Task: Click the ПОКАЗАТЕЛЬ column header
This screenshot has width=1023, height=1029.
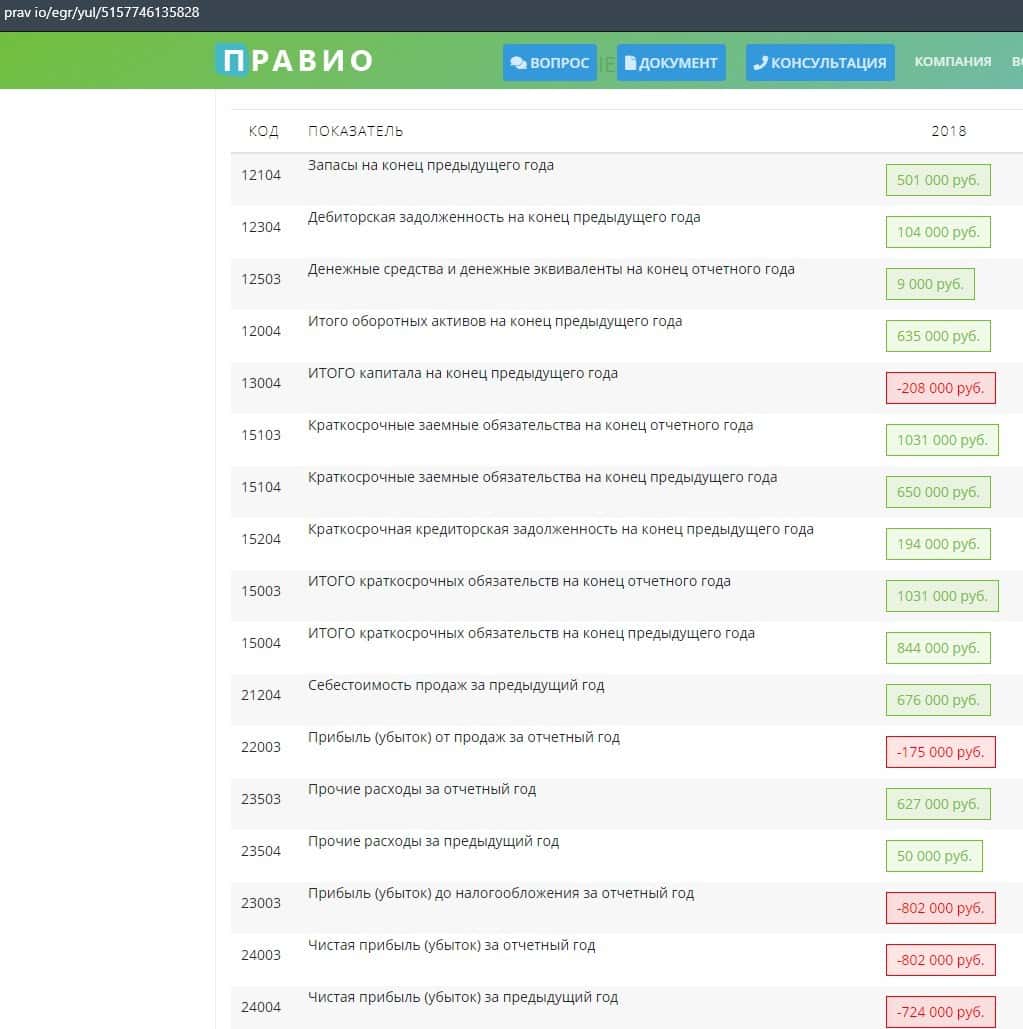Action: coord(356,131)
